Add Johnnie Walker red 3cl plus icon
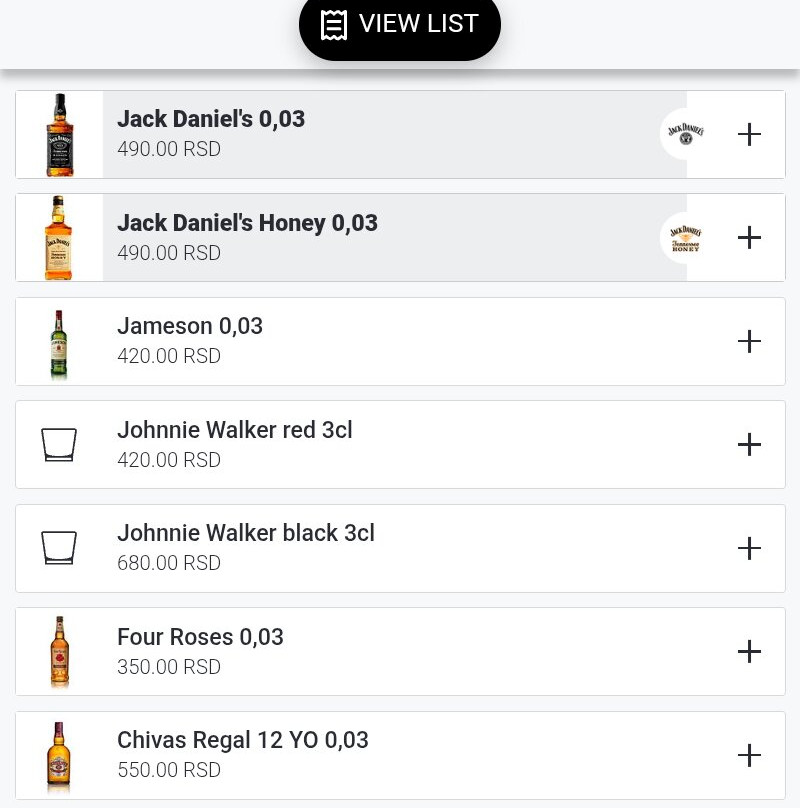The width and height of the screenshot is (800, 808). pos(749,445)
